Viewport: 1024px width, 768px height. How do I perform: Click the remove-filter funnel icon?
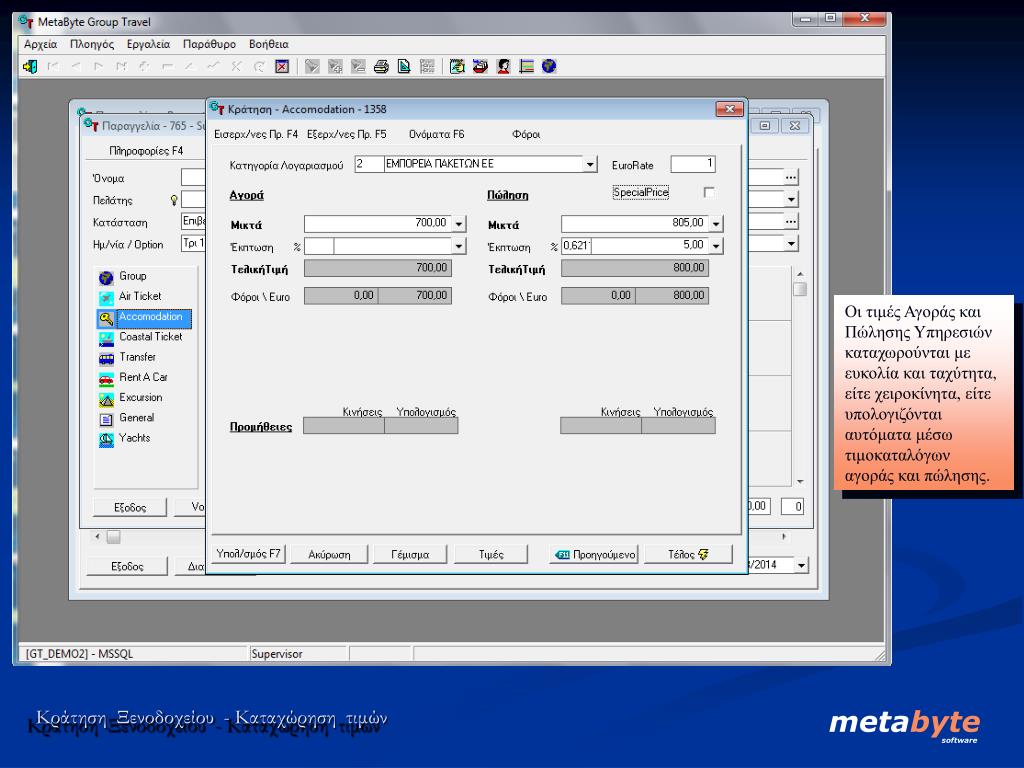[358, 66]
